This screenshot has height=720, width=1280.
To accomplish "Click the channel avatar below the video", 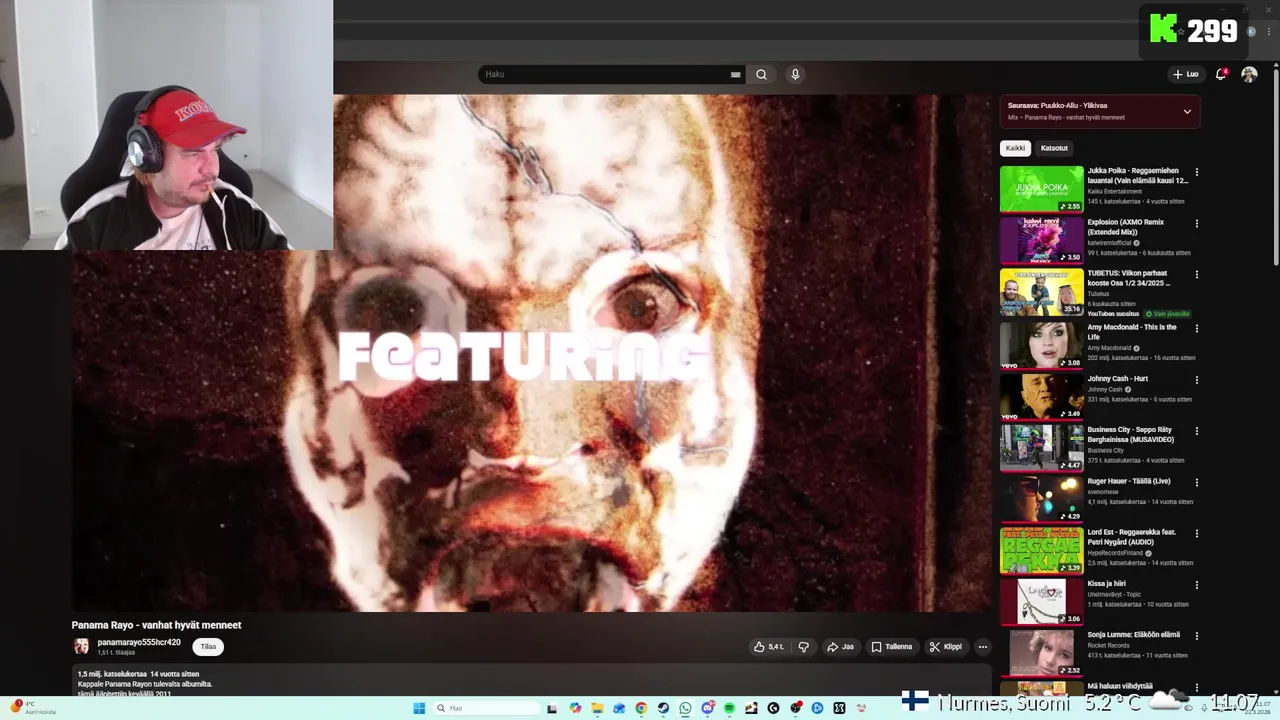I will click(81, 647).
